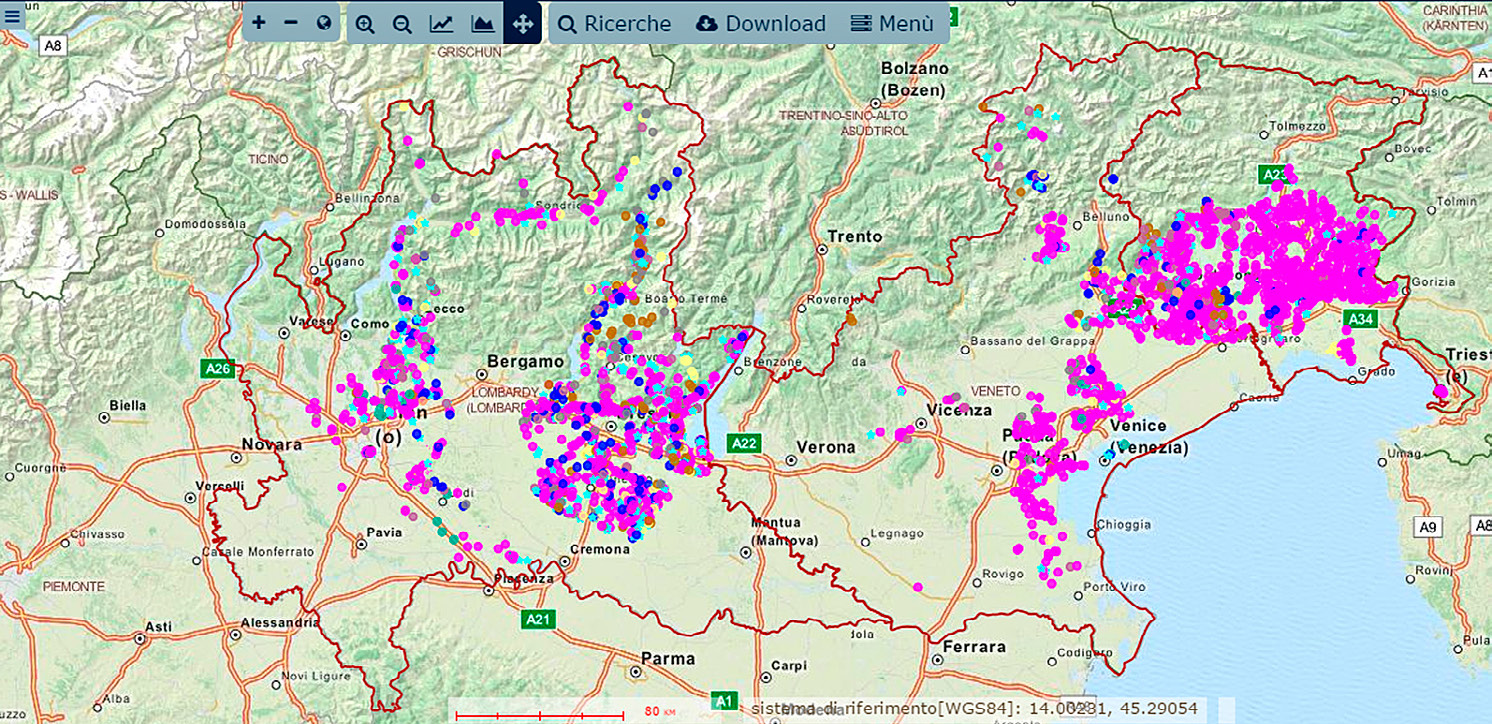Click the Bergamo city label

tap(526, 361)
